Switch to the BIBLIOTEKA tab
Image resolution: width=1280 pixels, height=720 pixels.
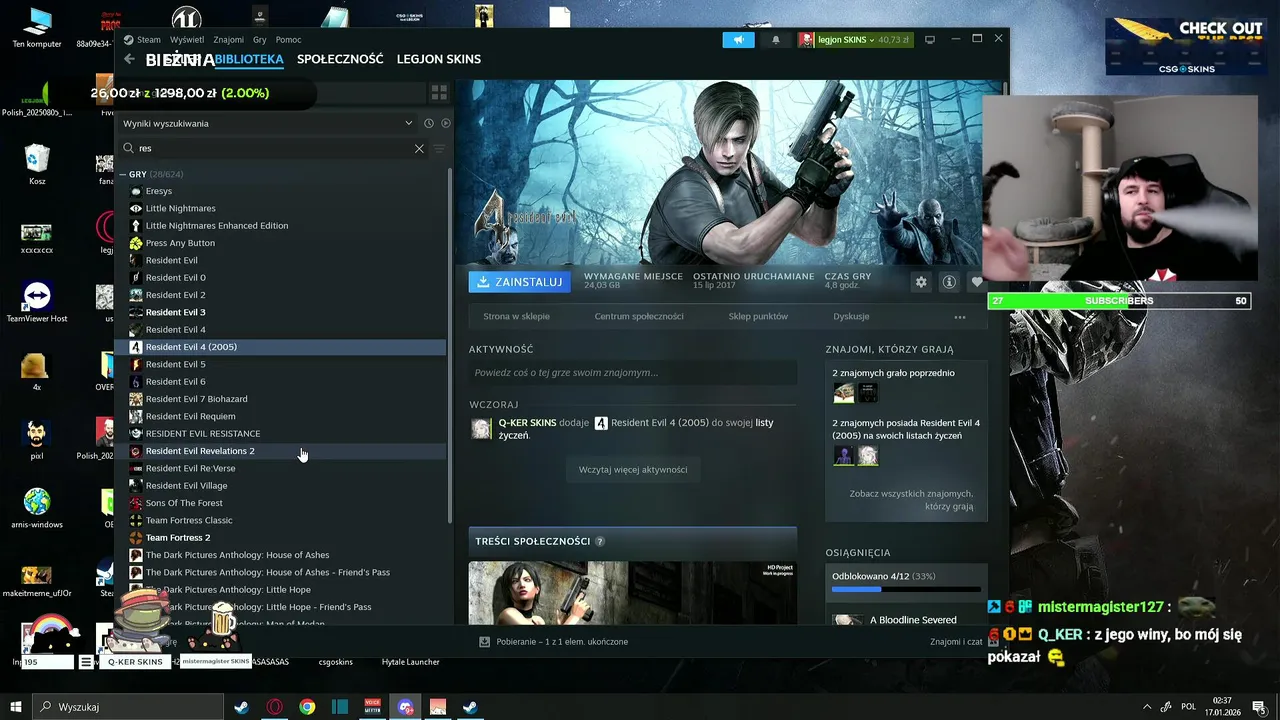249,59
